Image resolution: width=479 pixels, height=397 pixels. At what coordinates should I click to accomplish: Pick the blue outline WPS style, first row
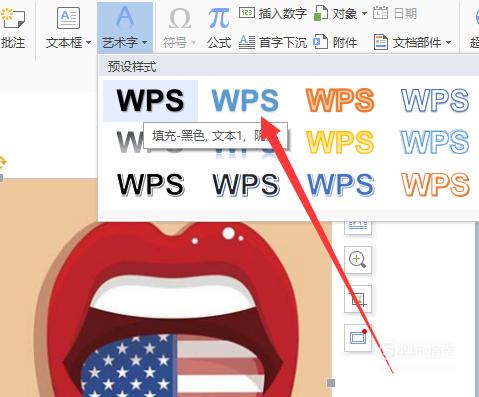pos(435,100)
